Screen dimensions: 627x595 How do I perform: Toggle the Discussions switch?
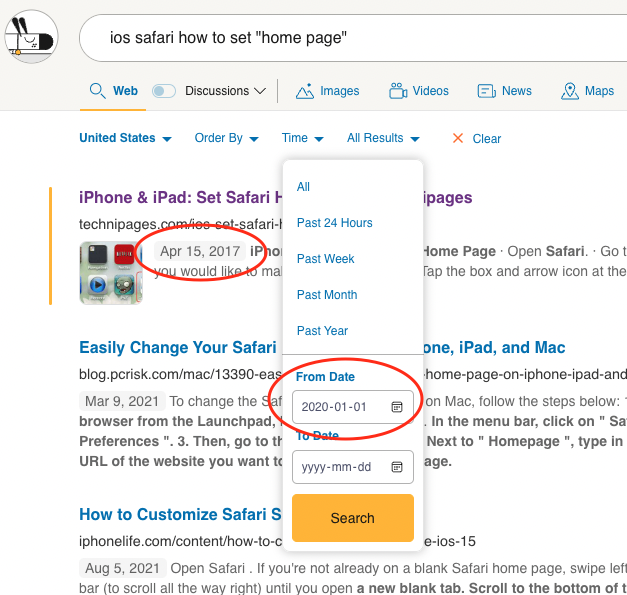click(164, 91)
